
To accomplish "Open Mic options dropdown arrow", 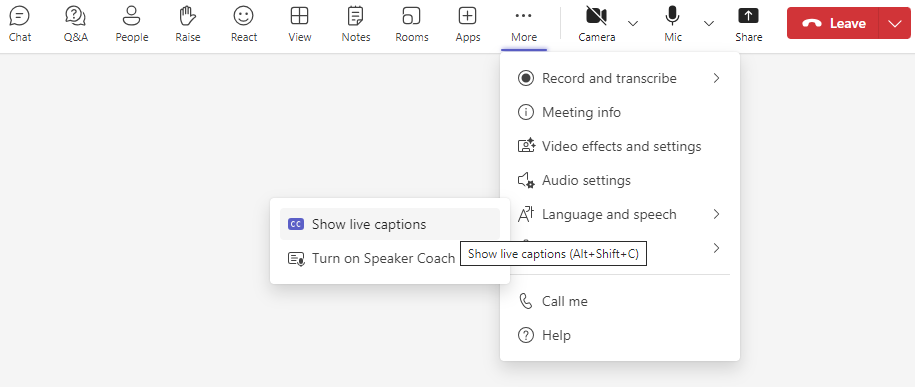I will click(709, 23).
